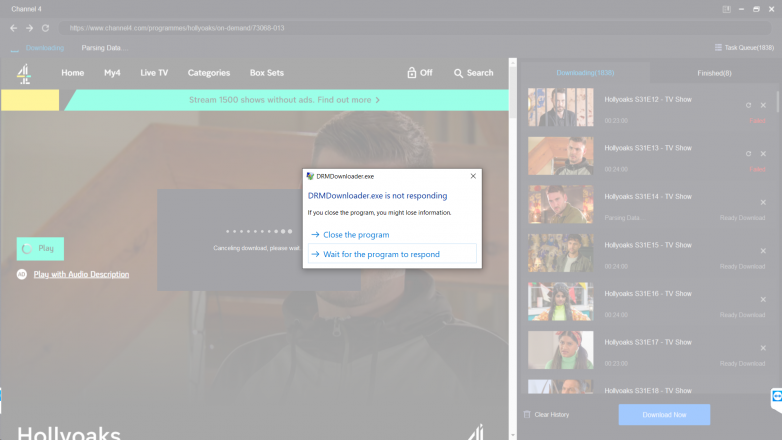782x440 pixels.
Task: Select the Hollyoaks S31E12 thumbnail
Action: tap(561, 107)
